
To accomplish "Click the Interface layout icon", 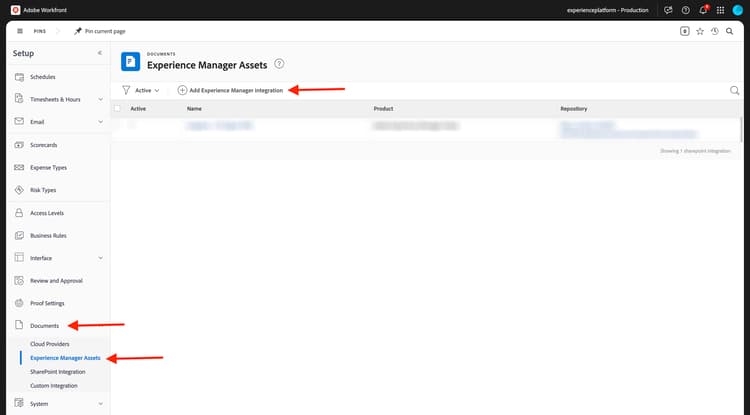I will pos(19,257).
